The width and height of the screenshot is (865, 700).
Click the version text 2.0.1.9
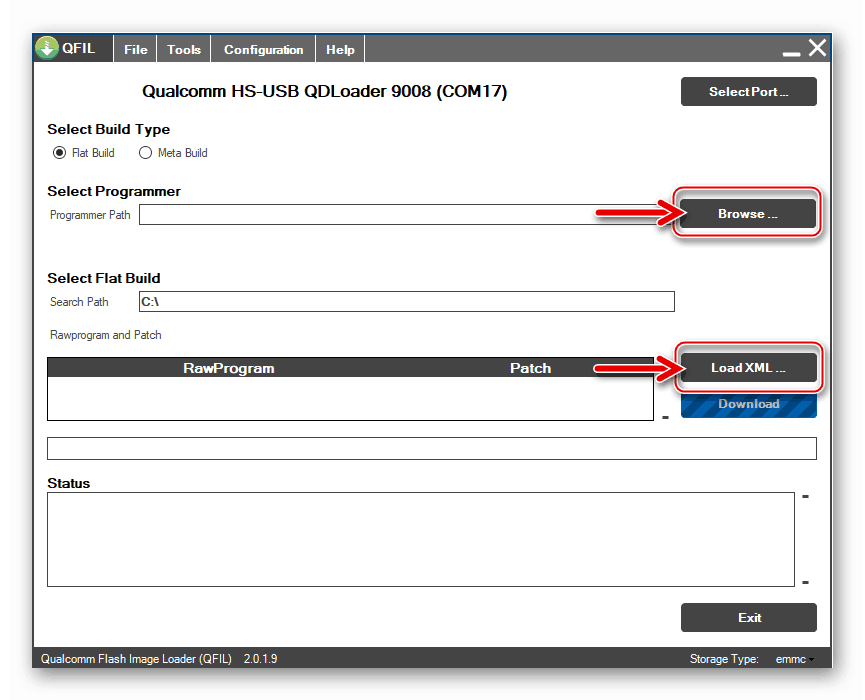tap(260, 659)
